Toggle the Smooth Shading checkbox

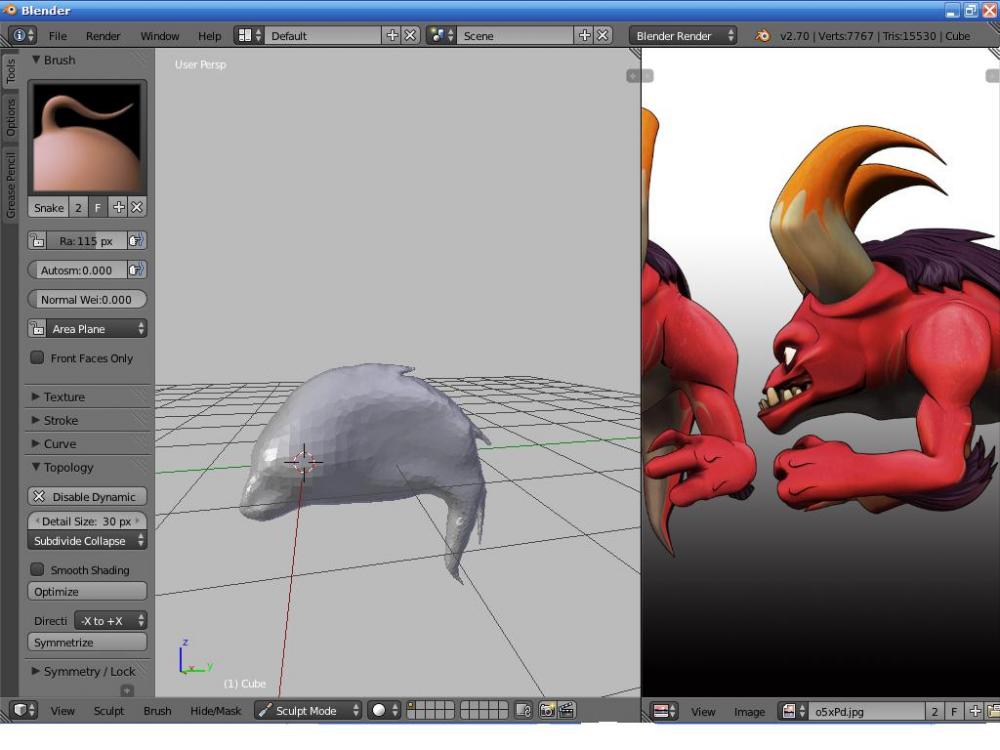pos(37,570)
